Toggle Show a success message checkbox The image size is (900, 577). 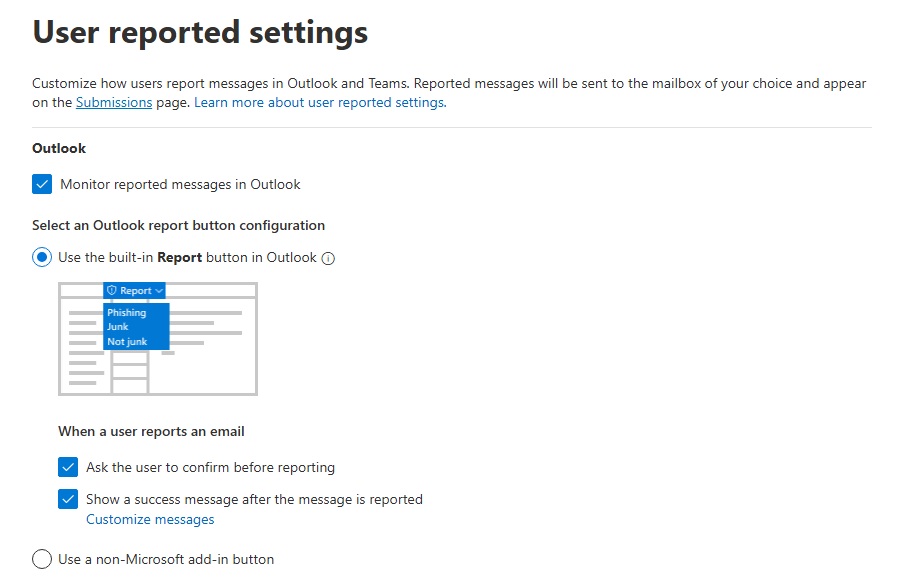pos(68,499)
